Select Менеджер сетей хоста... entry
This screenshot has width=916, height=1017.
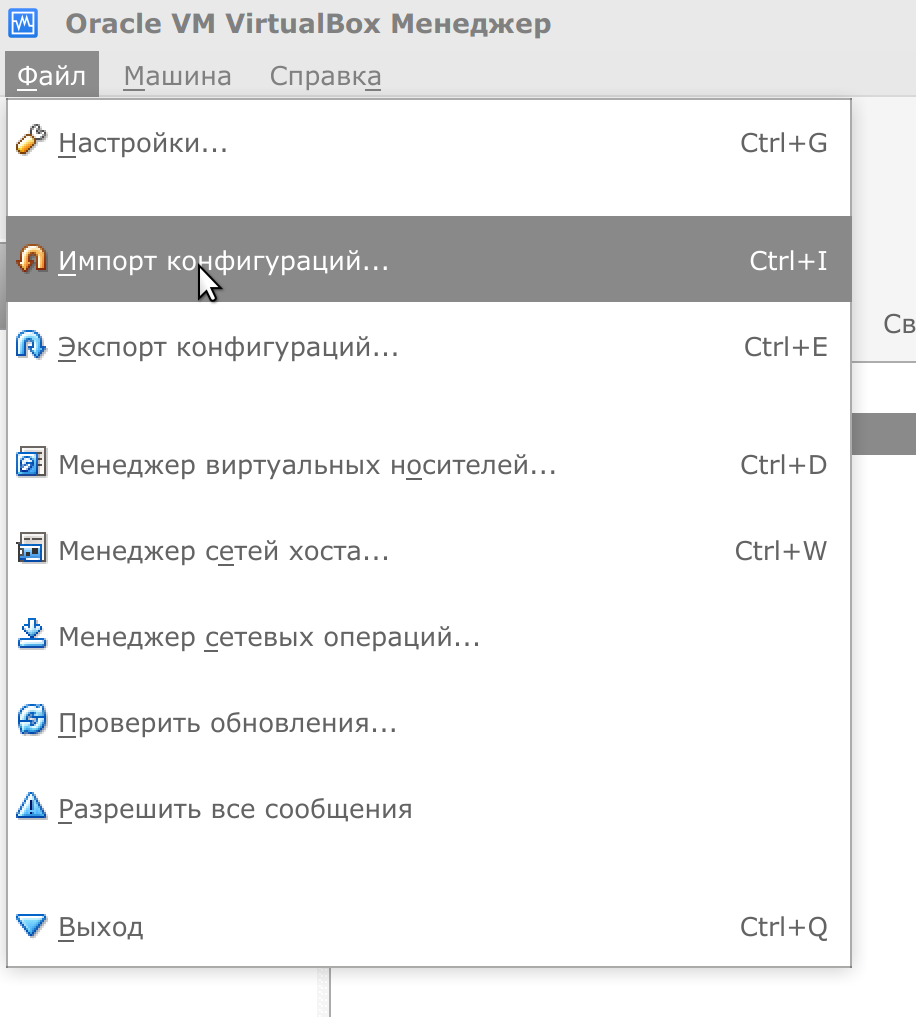(x=223, y=552)
